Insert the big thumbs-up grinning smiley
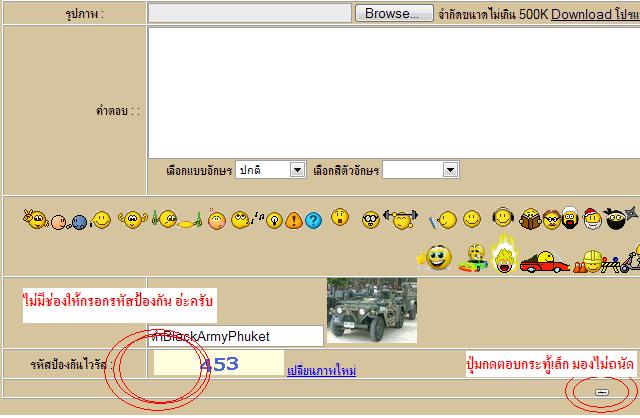Image resolution: width=640 pixels, height=418 pixels. (x=435, y=258)
